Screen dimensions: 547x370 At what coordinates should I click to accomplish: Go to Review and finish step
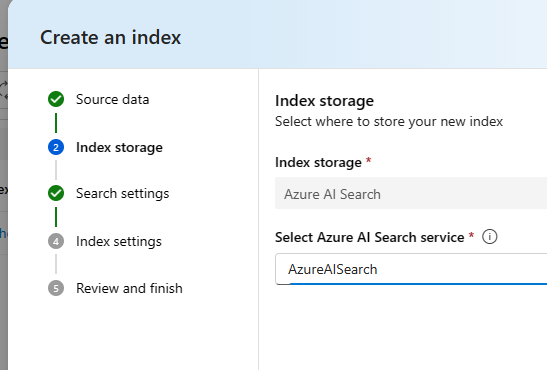point(129,288)
